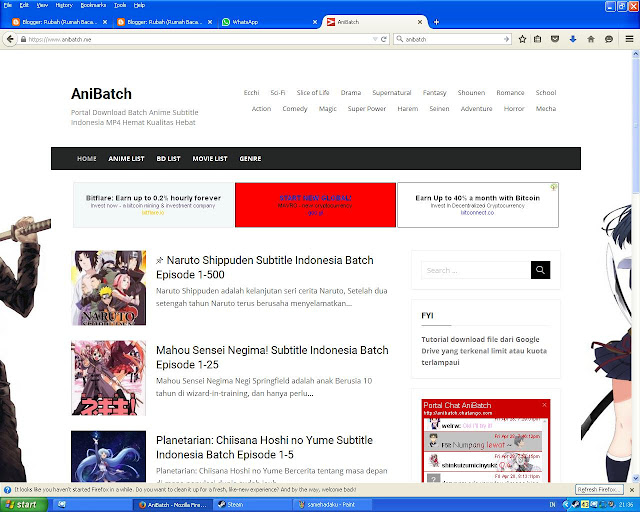Open the downloads arrow icon

click(573, 39)
